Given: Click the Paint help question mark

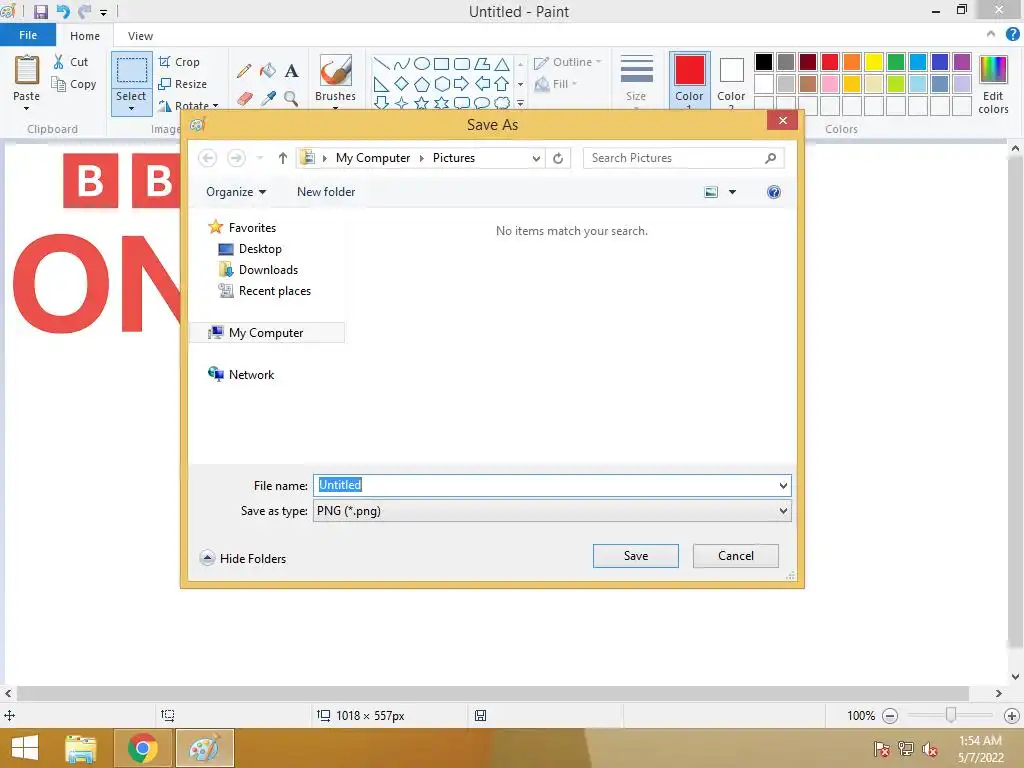Looking at the screenshot, I should tap(1012, 35).
